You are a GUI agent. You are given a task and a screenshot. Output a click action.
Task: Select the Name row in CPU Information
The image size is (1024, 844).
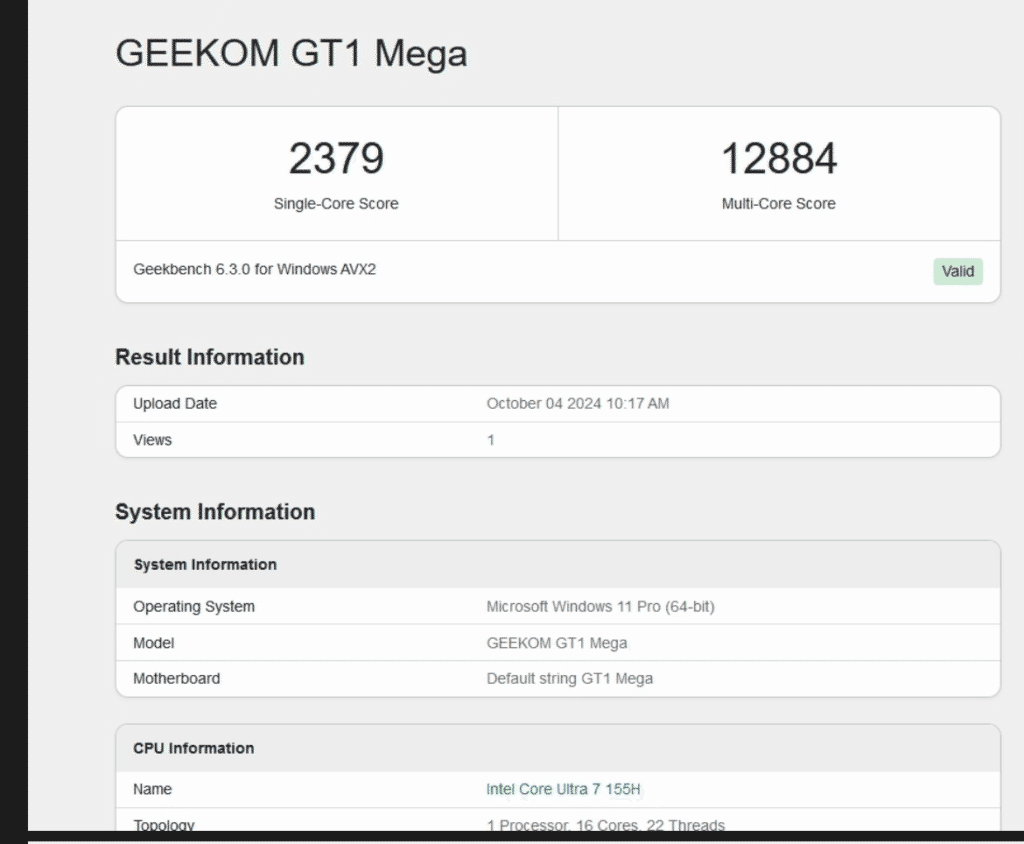400,789
